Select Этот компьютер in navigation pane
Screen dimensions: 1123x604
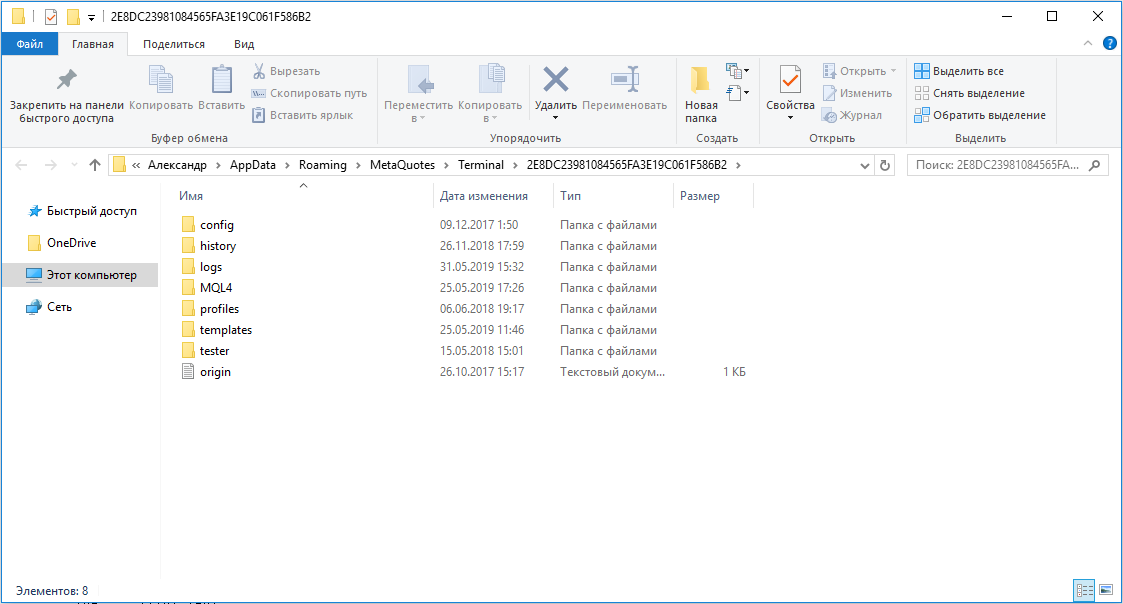[91, 275]
